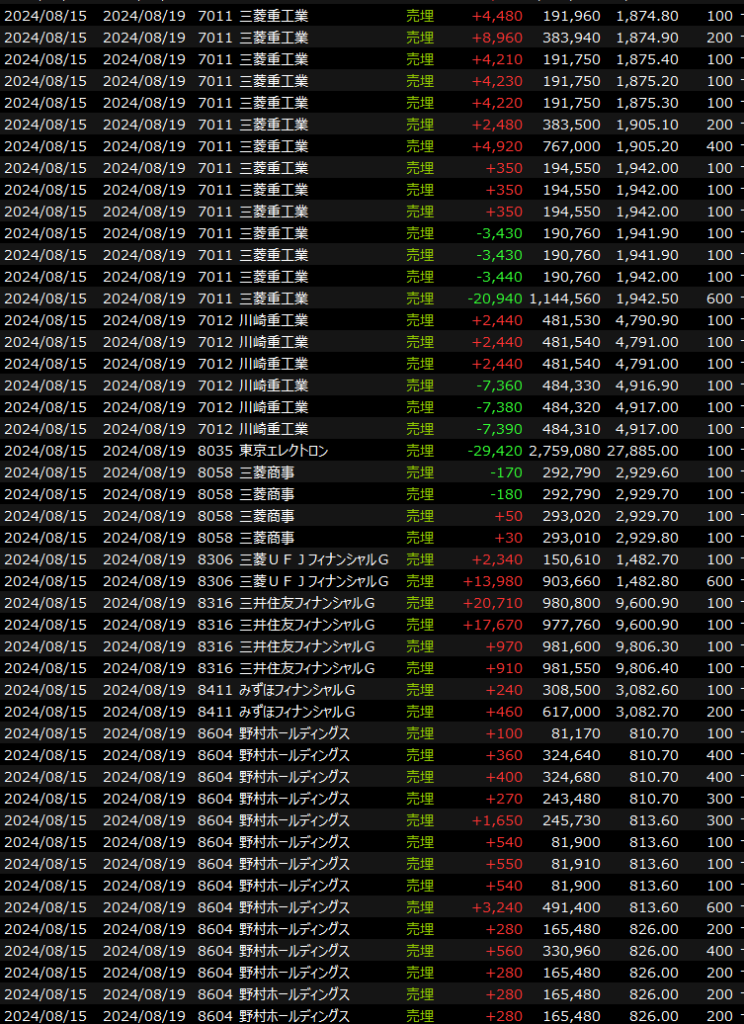Click the -29,420 loss value
This screenshot has width=744, height=1024.
pos(497,451)
